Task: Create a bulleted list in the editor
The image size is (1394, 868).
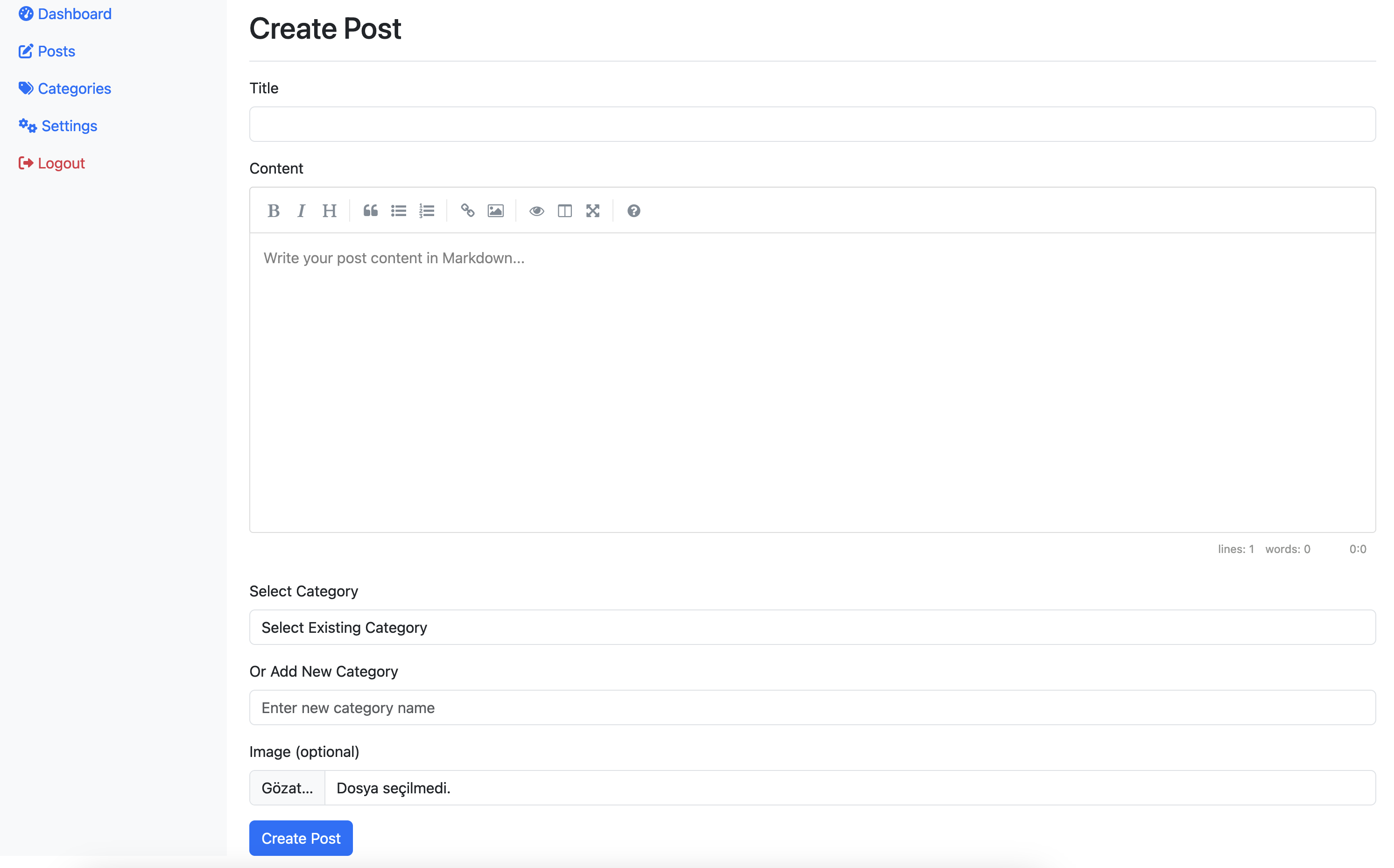Action: click(398, 210)
